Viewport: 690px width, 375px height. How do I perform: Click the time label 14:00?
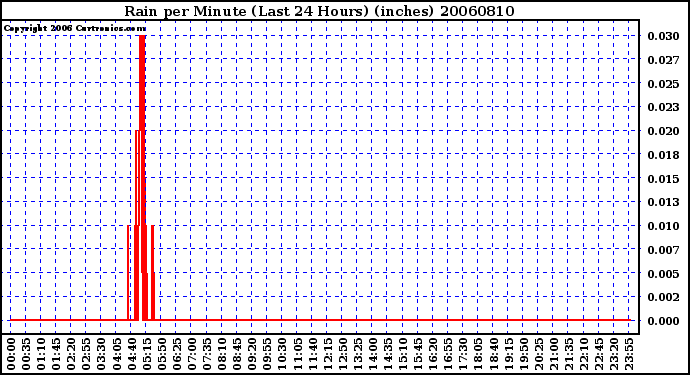pyautogui.click(x=372, y=354)
